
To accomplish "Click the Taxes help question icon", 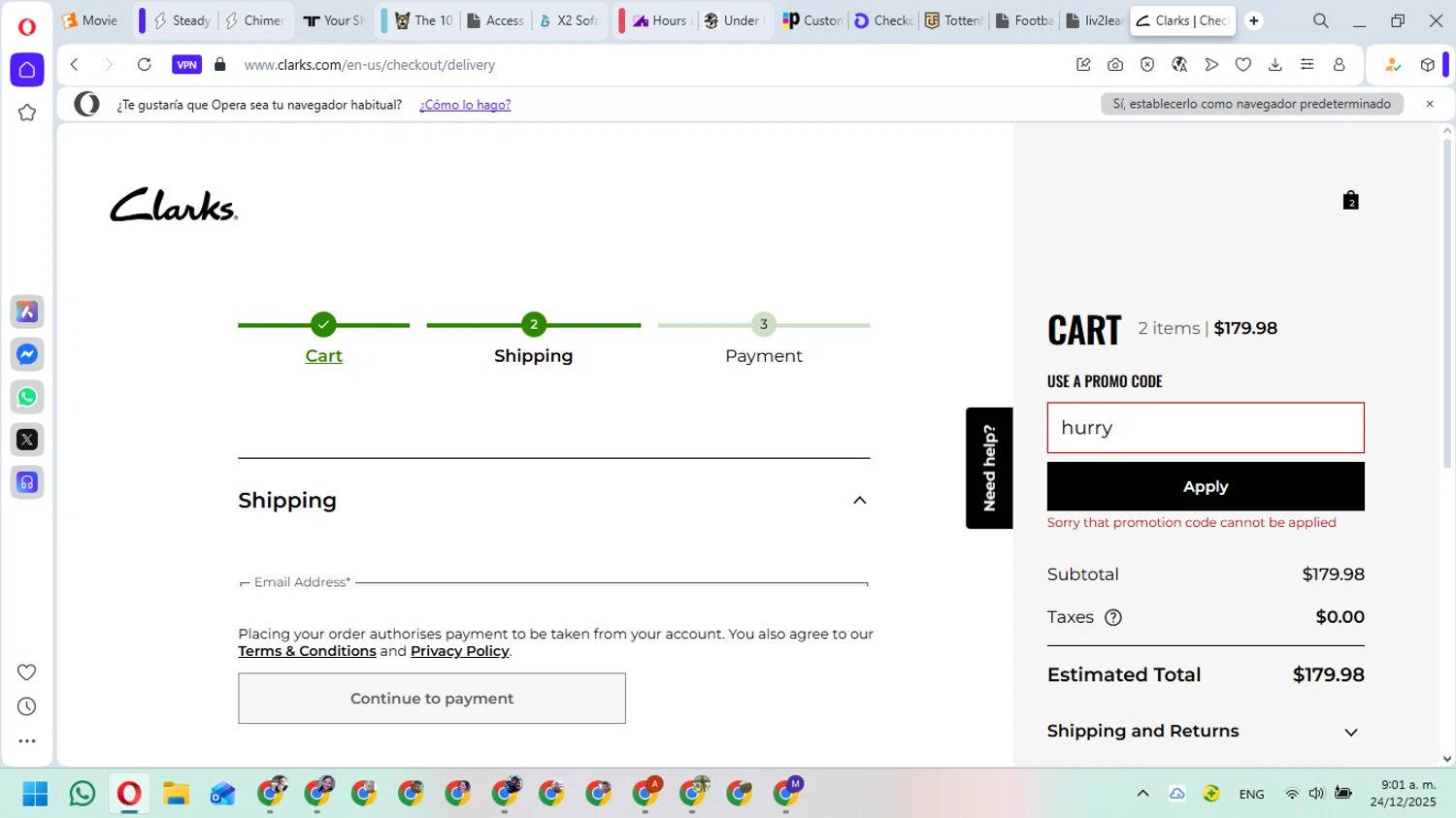I will click(x=1113, y=617).
